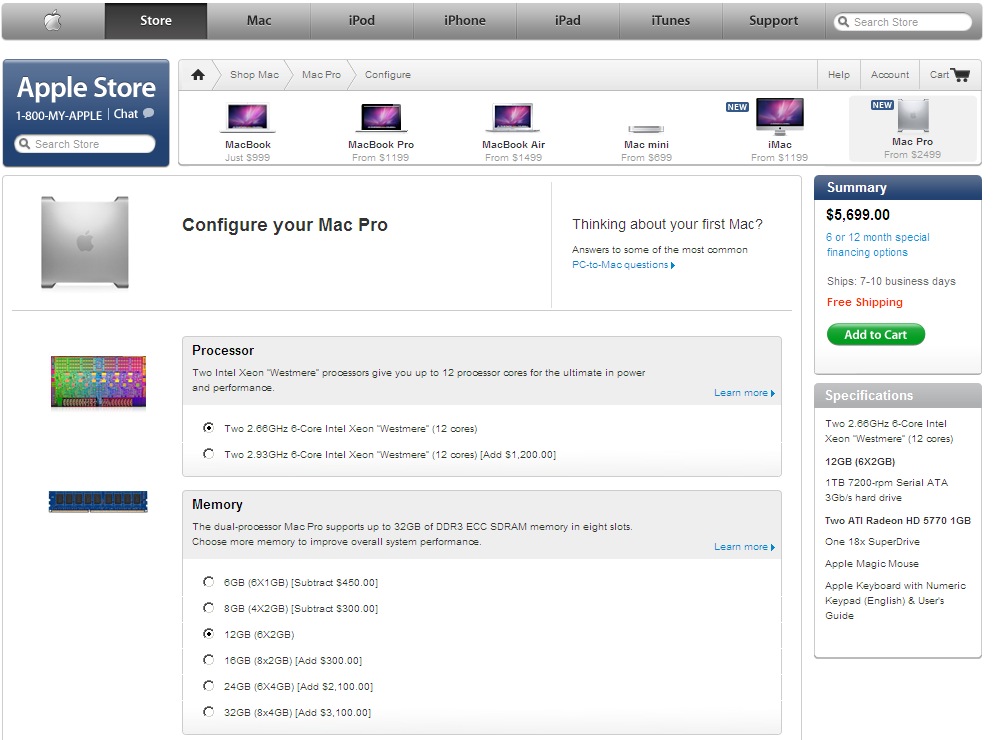Choose 32GB (8x4GB) memory option
Viewport: 994px width, 740px height.
209,711
